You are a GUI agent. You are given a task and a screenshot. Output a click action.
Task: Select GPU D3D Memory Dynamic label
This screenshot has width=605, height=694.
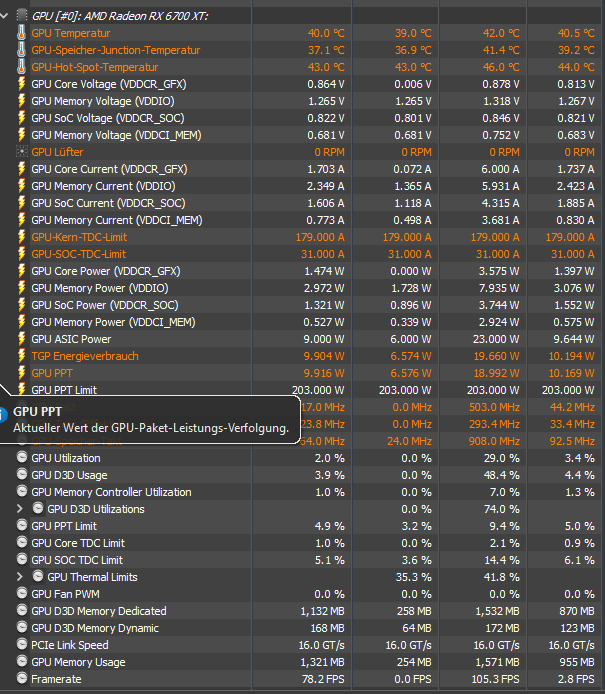95,628
